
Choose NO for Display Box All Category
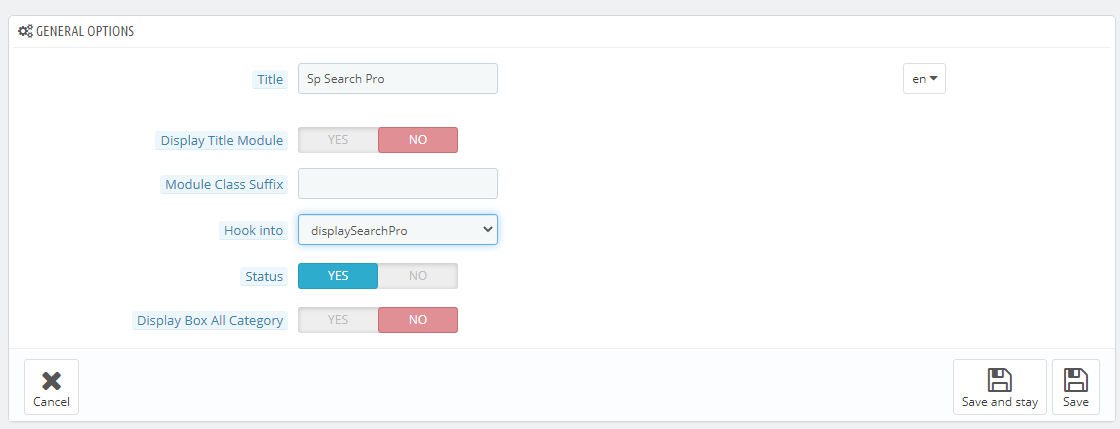coord(418,320)
